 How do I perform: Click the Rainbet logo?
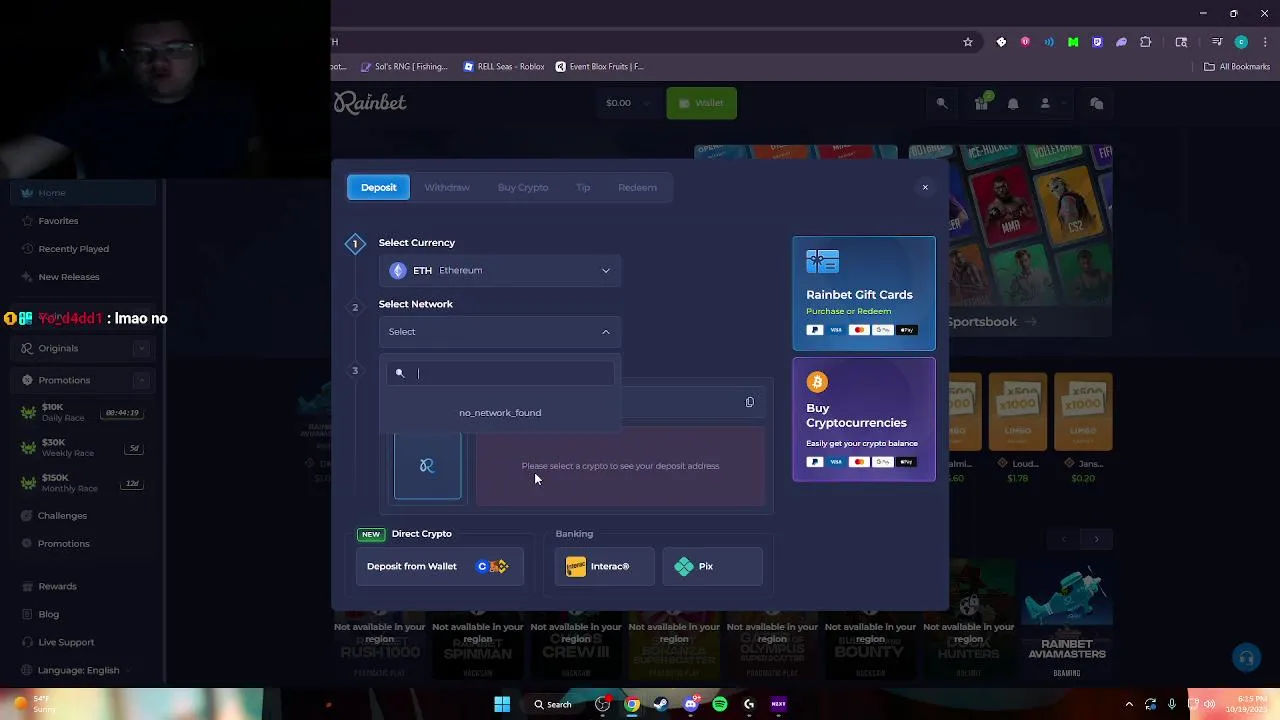point(370,102)
